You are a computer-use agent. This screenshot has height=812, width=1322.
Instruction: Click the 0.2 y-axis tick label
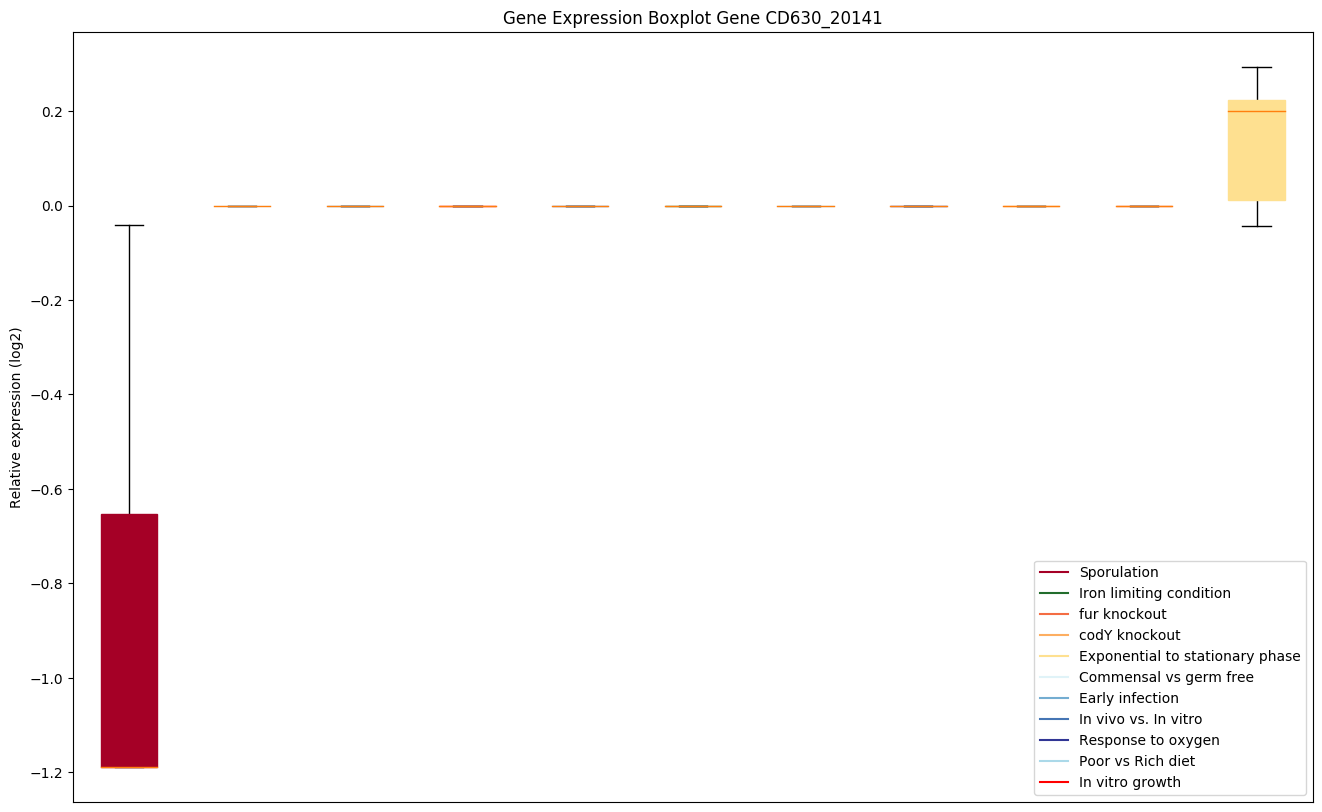[x=52, y=111]
